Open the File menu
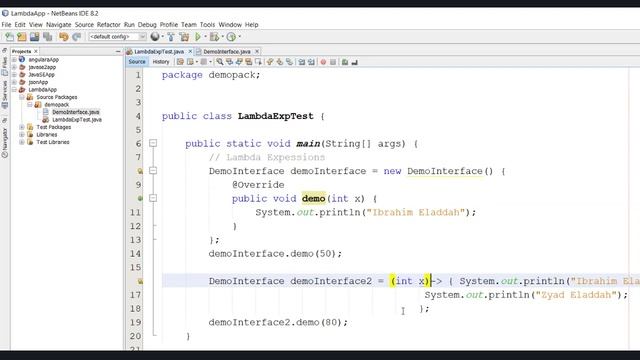Screen dimensions: 640x360 7,24
